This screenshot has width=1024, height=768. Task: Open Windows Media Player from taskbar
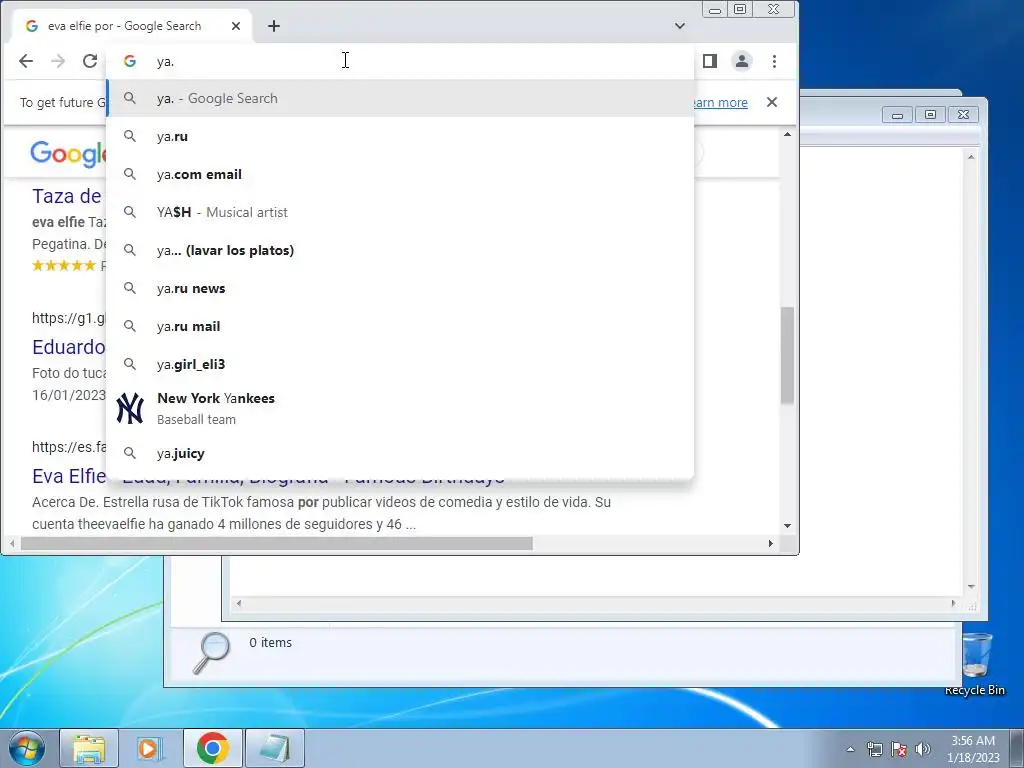(150, 748)
